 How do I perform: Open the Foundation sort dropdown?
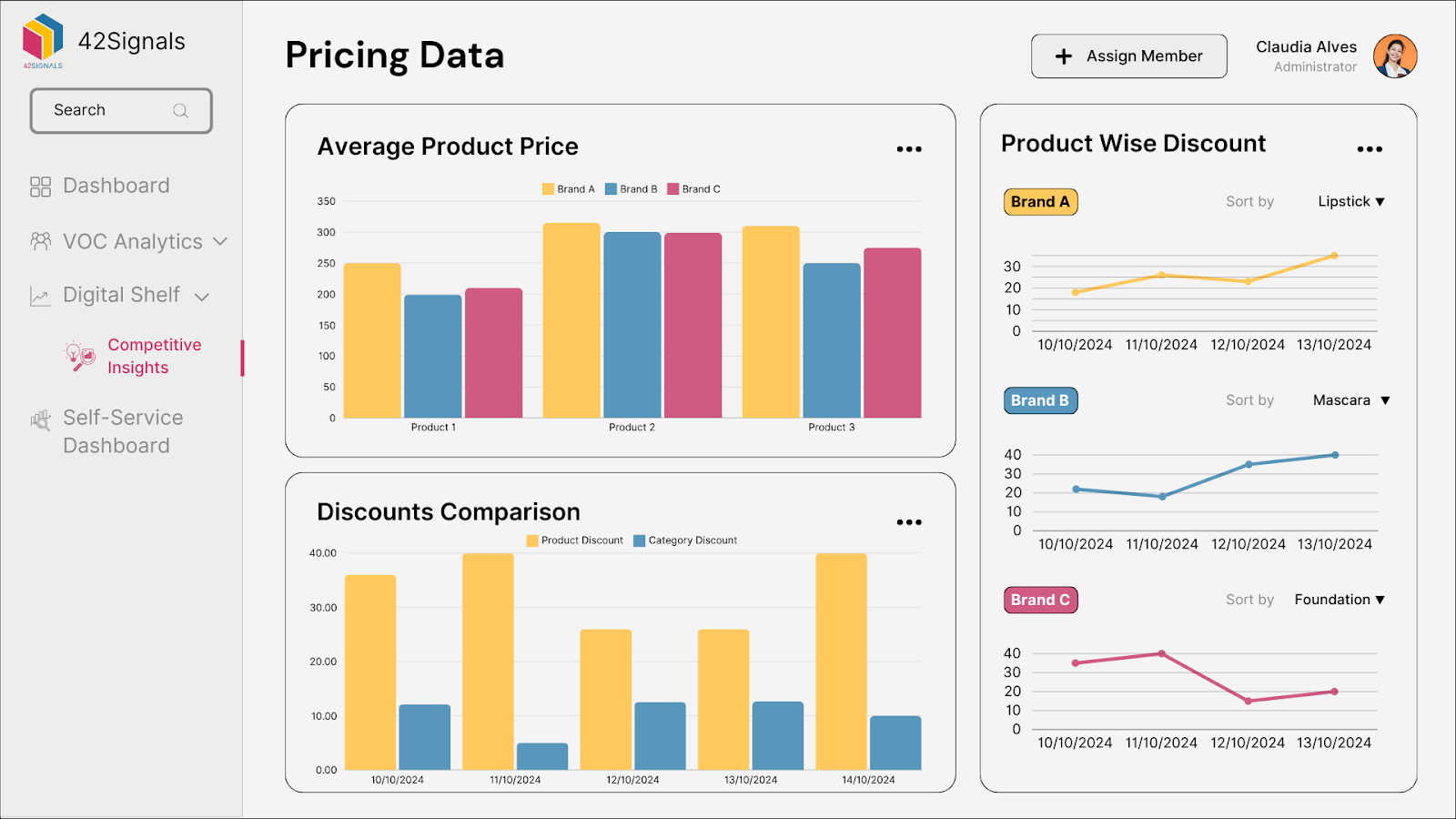[1340, 600]
